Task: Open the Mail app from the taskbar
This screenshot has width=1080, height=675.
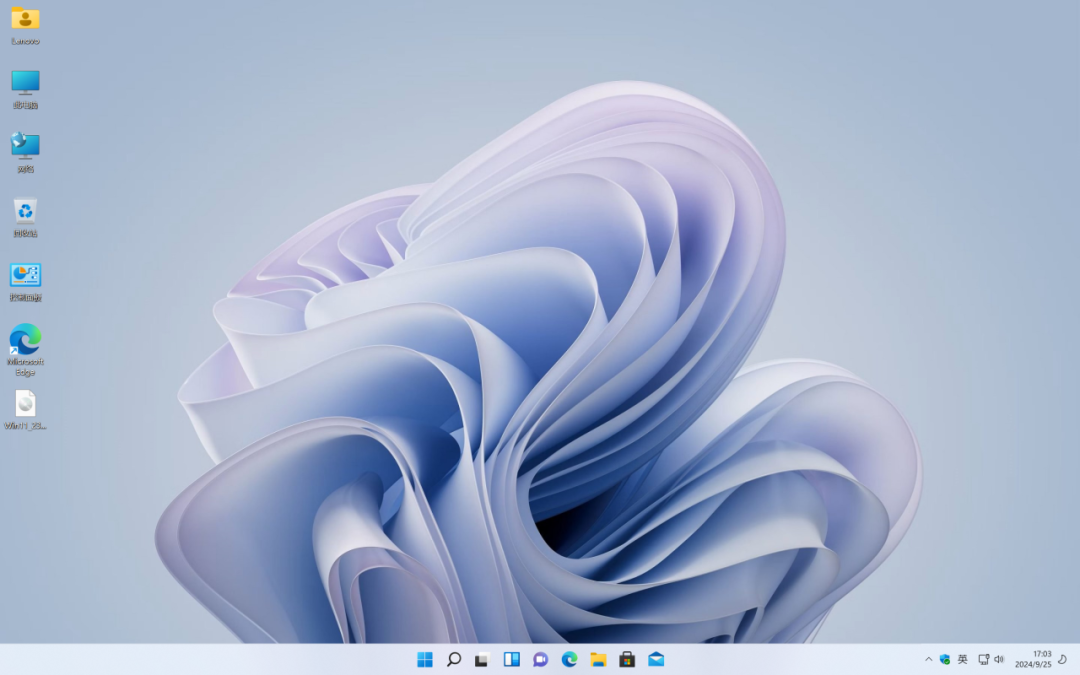Action: coord(656,660)
